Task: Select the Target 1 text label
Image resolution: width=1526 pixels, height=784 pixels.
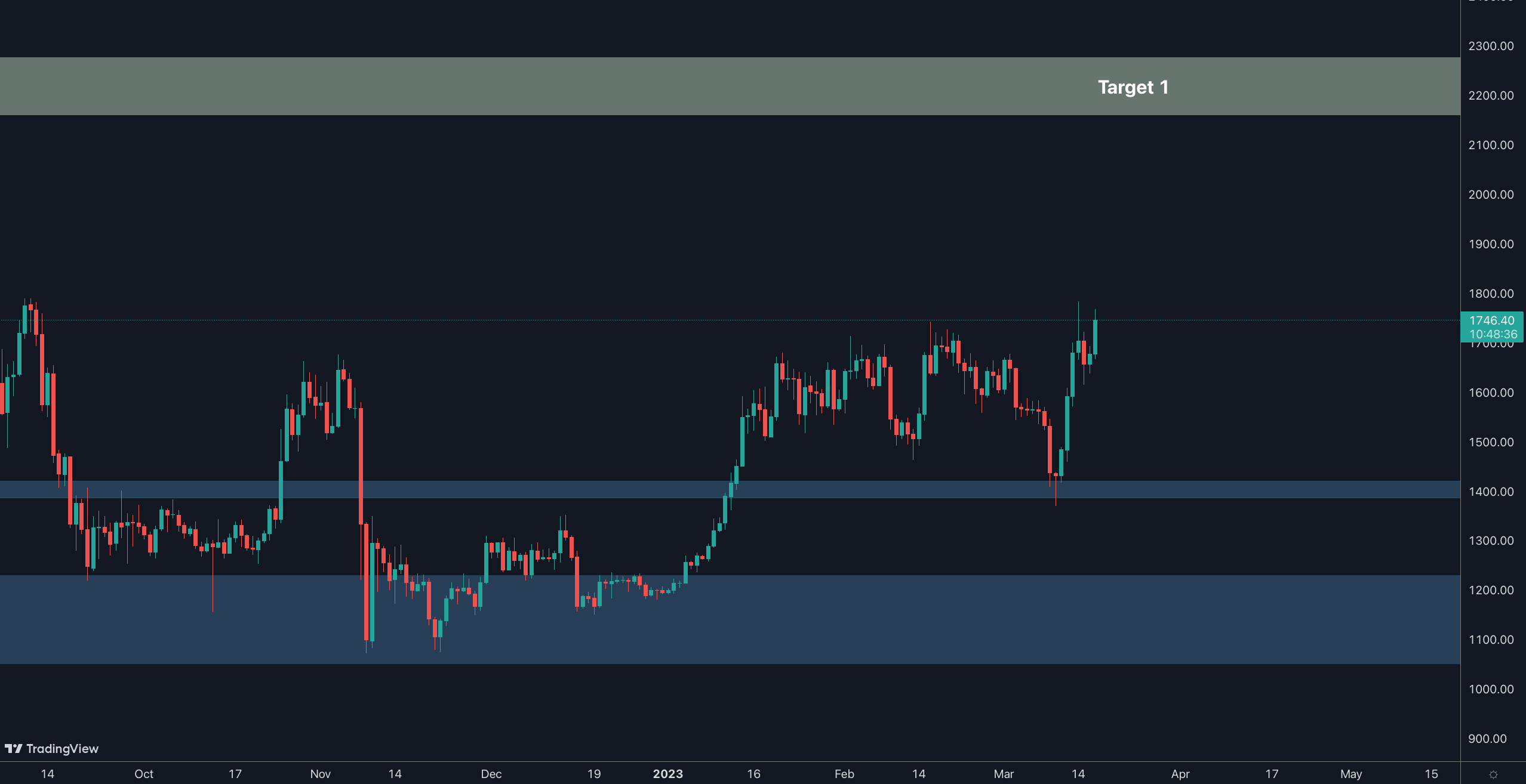Action: [1133, 88]
